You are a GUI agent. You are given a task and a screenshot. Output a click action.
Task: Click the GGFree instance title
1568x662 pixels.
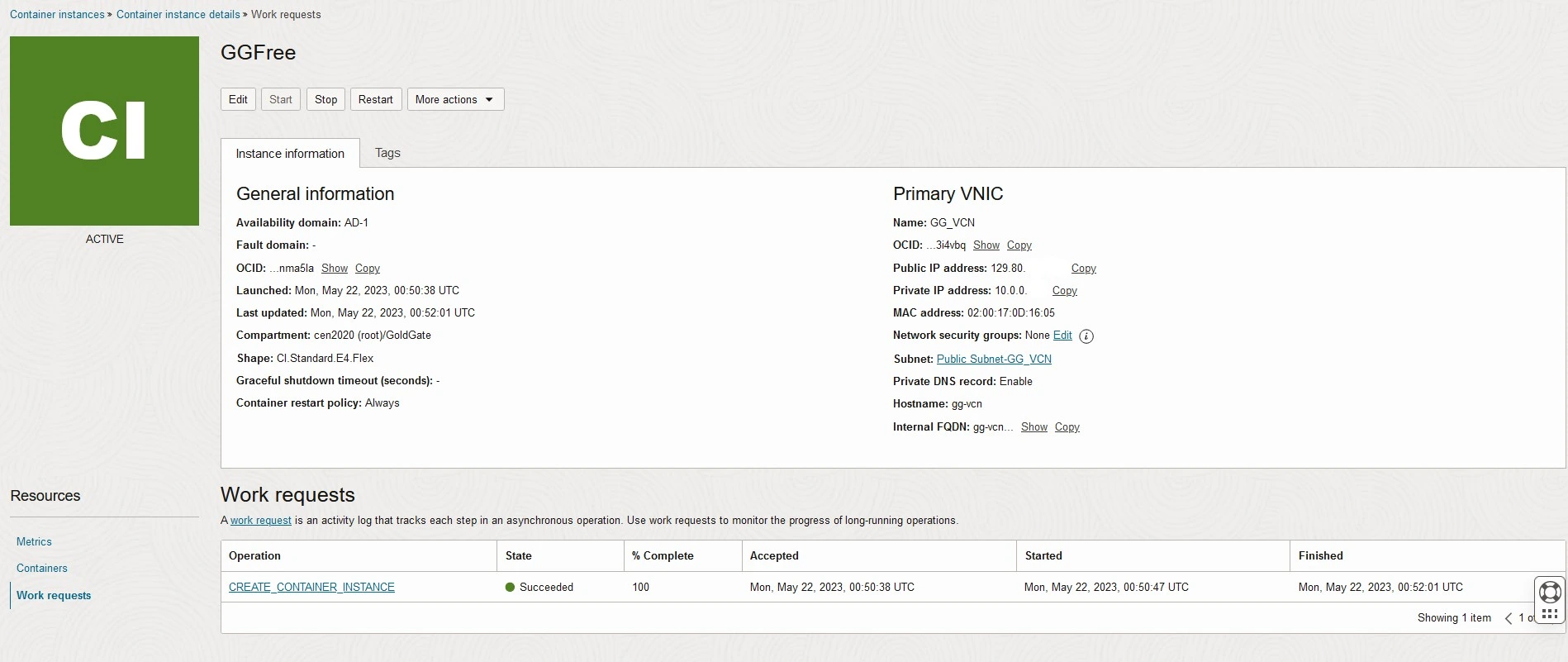pos(258,53)
